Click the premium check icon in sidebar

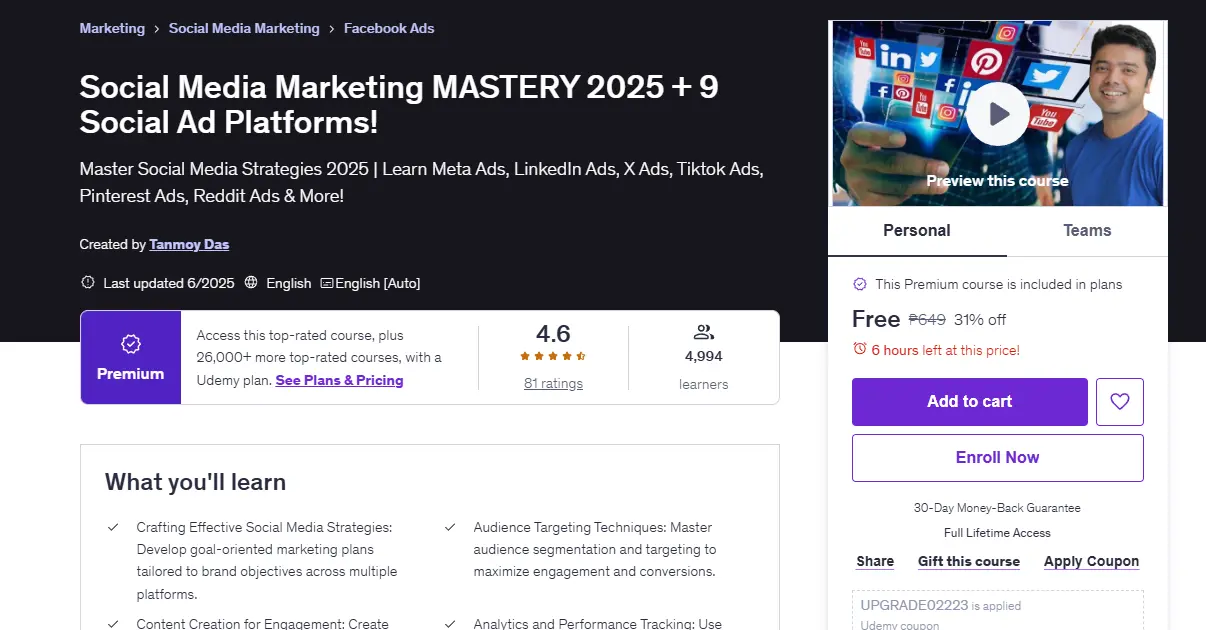pos(859,284)
